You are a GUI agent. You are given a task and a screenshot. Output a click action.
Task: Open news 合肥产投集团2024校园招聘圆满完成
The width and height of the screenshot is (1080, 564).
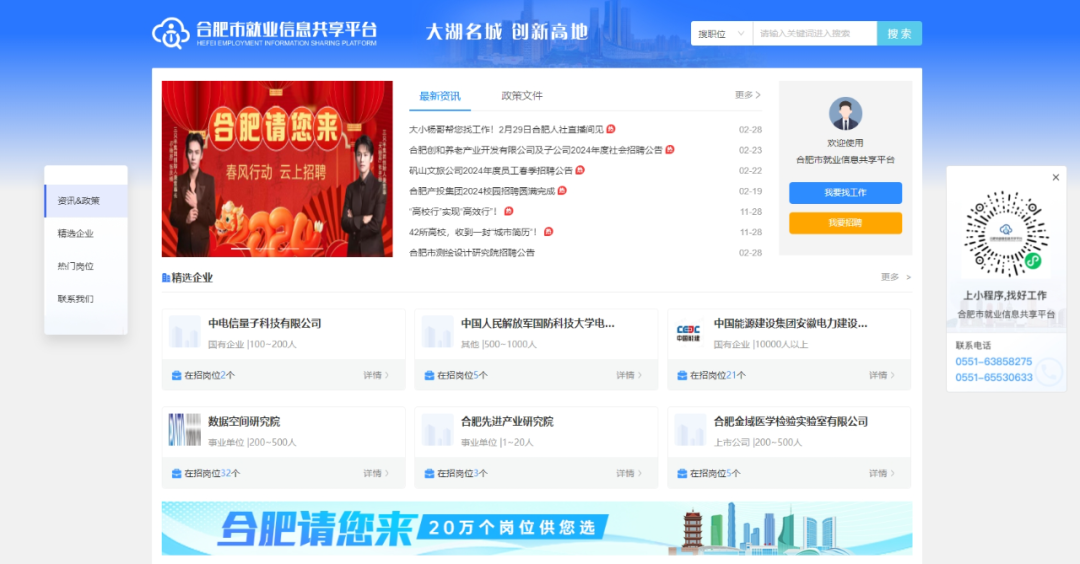pyautogui.click(x=482, y=191)
